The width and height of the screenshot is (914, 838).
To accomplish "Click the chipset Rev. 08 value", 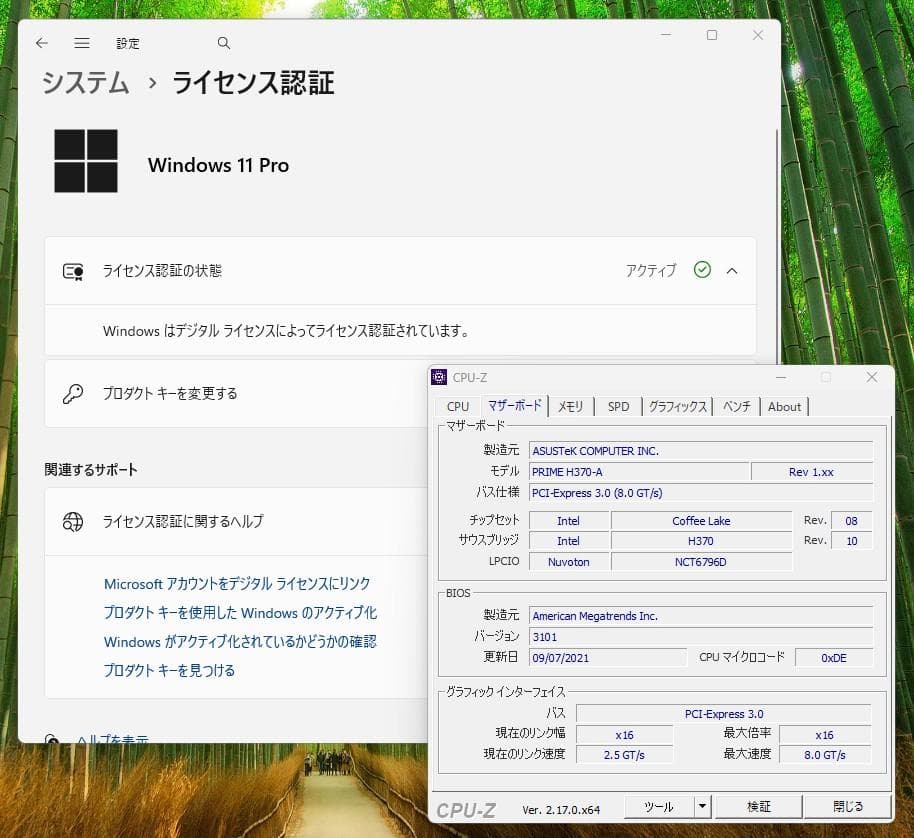I will pyautogui.click(x=852, y=520).
